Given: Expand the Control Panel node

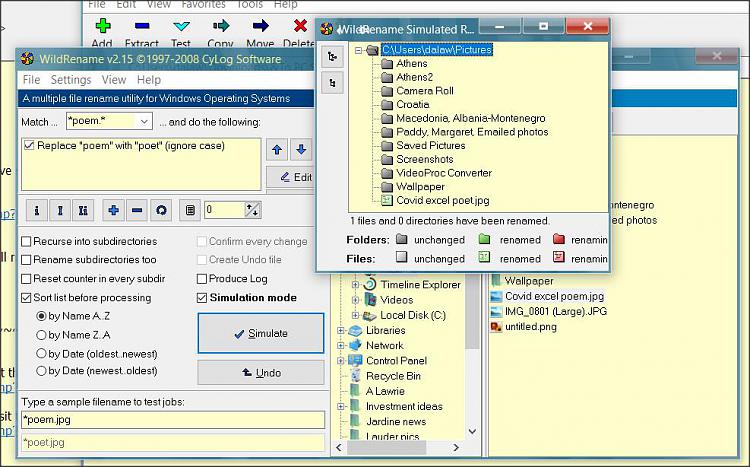Looking at the screenshot, I should coord(341,361).
